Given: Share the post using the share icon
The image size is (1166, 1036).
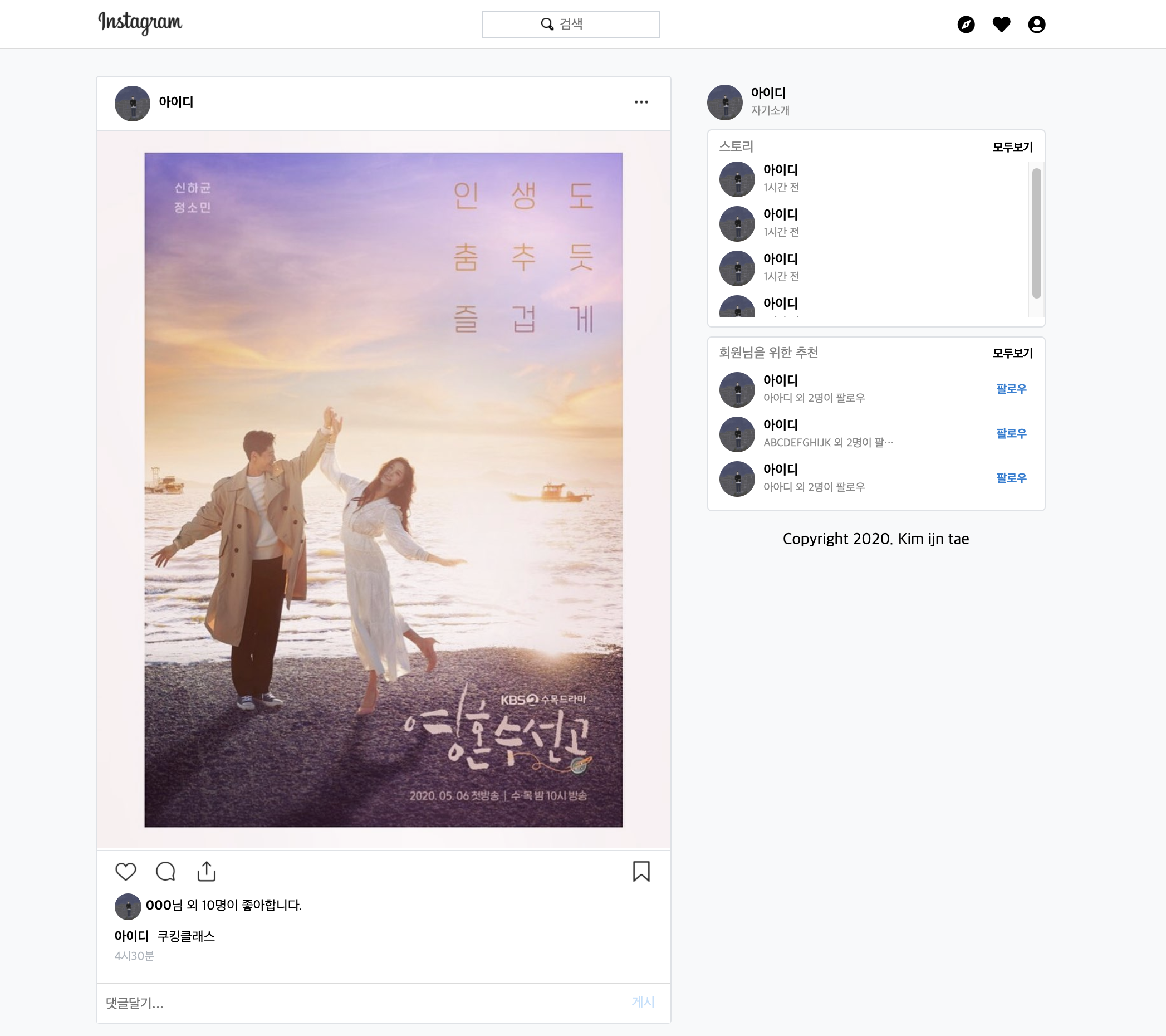Looking at the screenshot, I should pyautogui.click(x=207, y=871).
